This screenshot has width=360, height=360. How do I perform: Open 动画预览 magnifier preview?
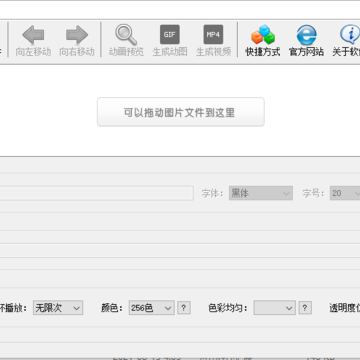126,35
